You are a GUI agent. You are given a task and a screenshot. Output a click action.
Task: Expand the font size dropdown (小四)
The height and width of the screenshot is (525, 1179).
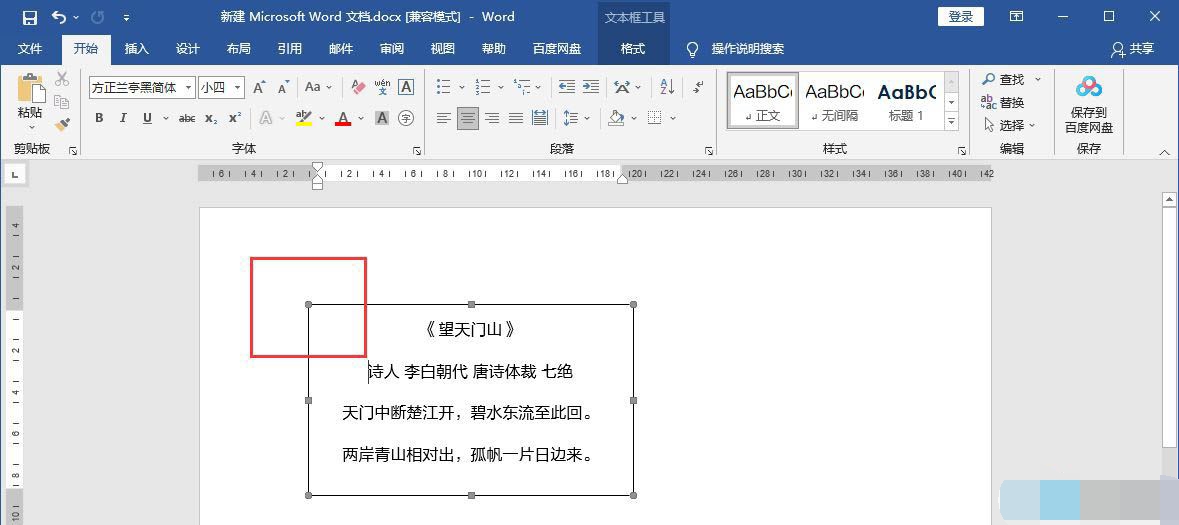click(x=238, y=88)
